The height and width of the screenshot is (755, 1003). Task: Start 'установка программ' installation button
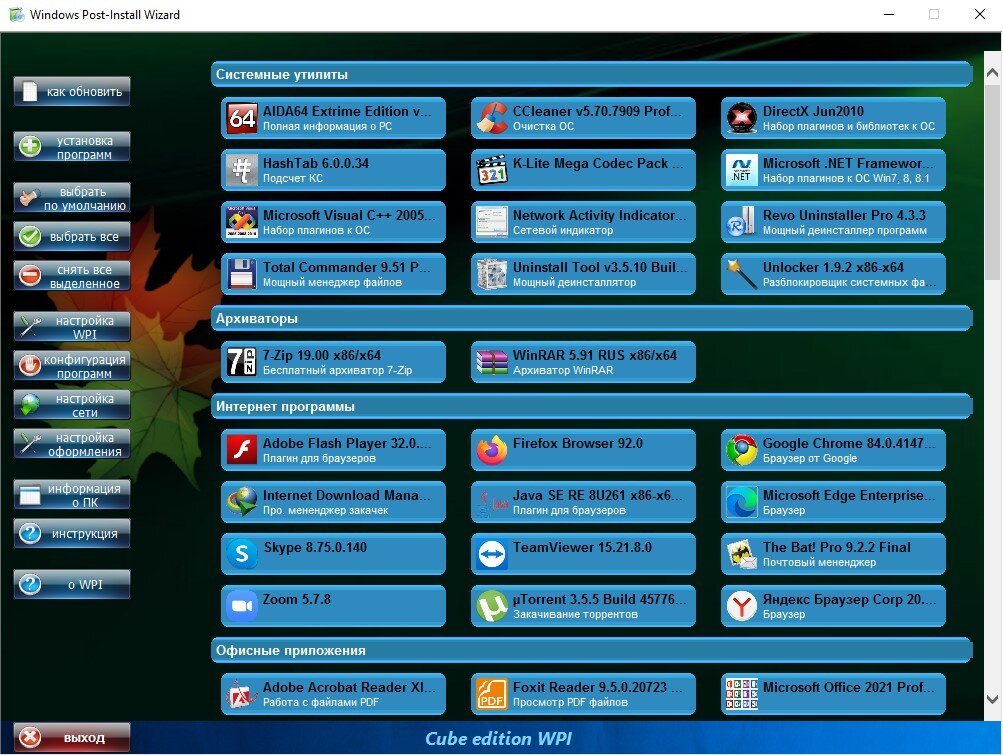pyautogui.click(x=72, y=147)
